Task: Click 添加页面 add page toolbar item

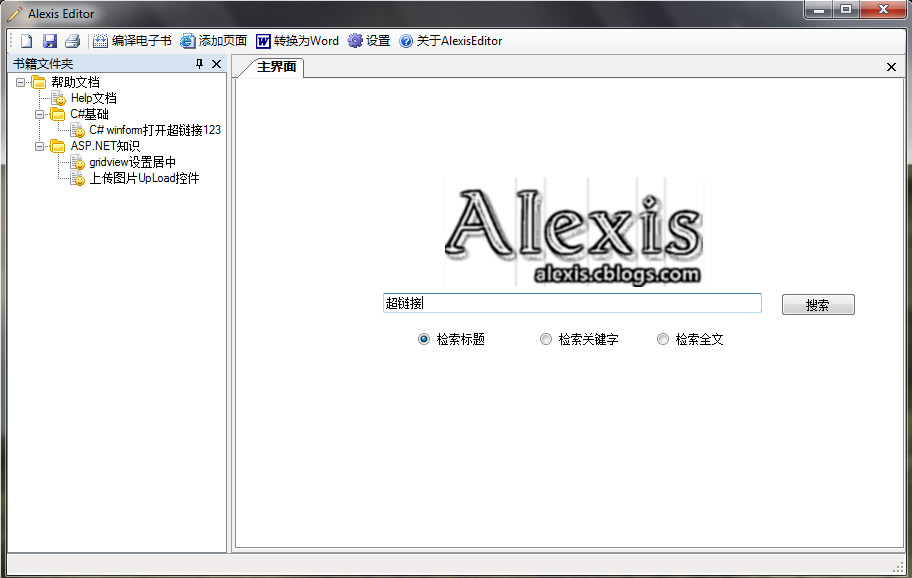Action: (x=213, y=41)
